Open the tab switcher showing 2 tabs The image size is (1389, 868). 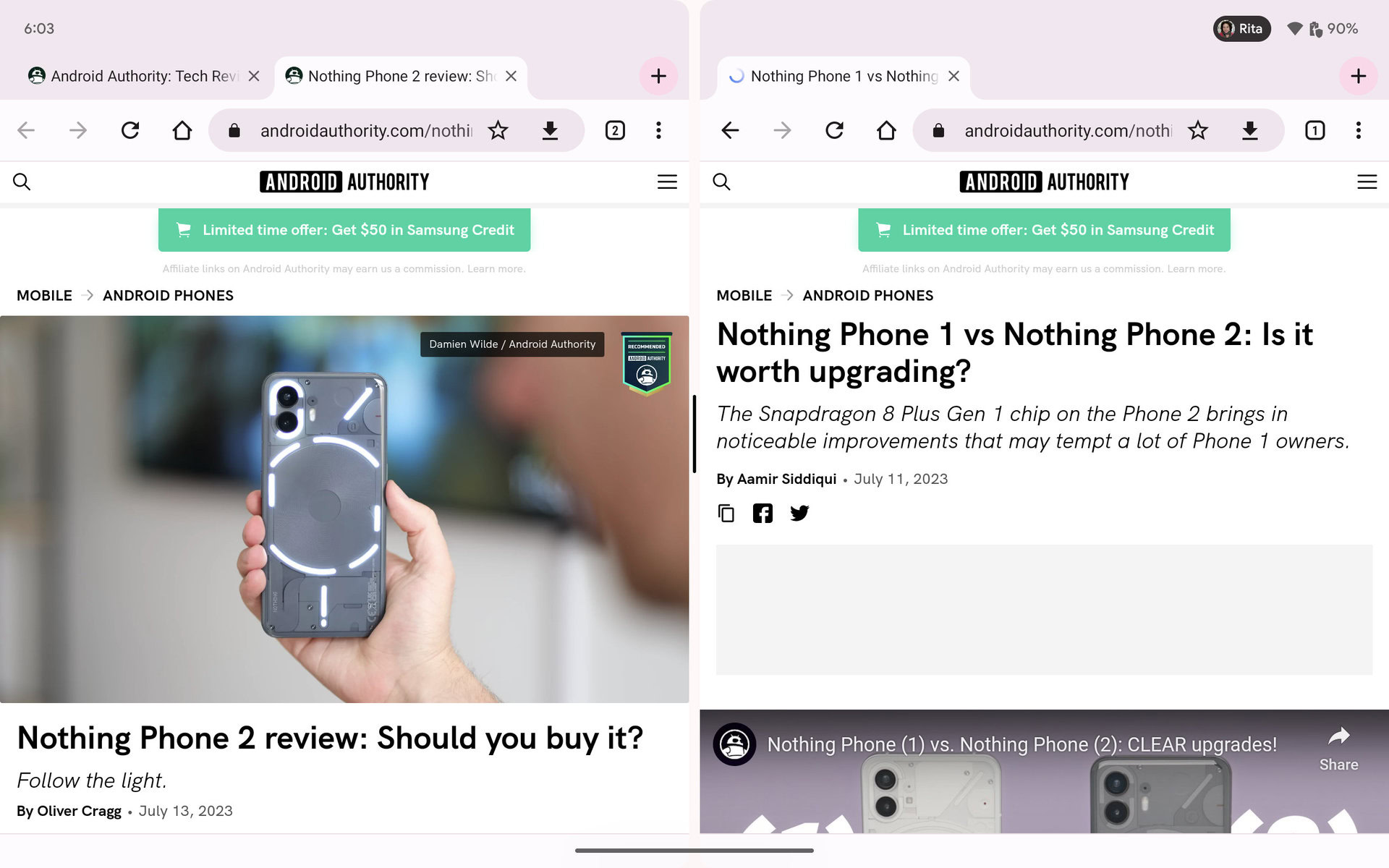(615, 130)
